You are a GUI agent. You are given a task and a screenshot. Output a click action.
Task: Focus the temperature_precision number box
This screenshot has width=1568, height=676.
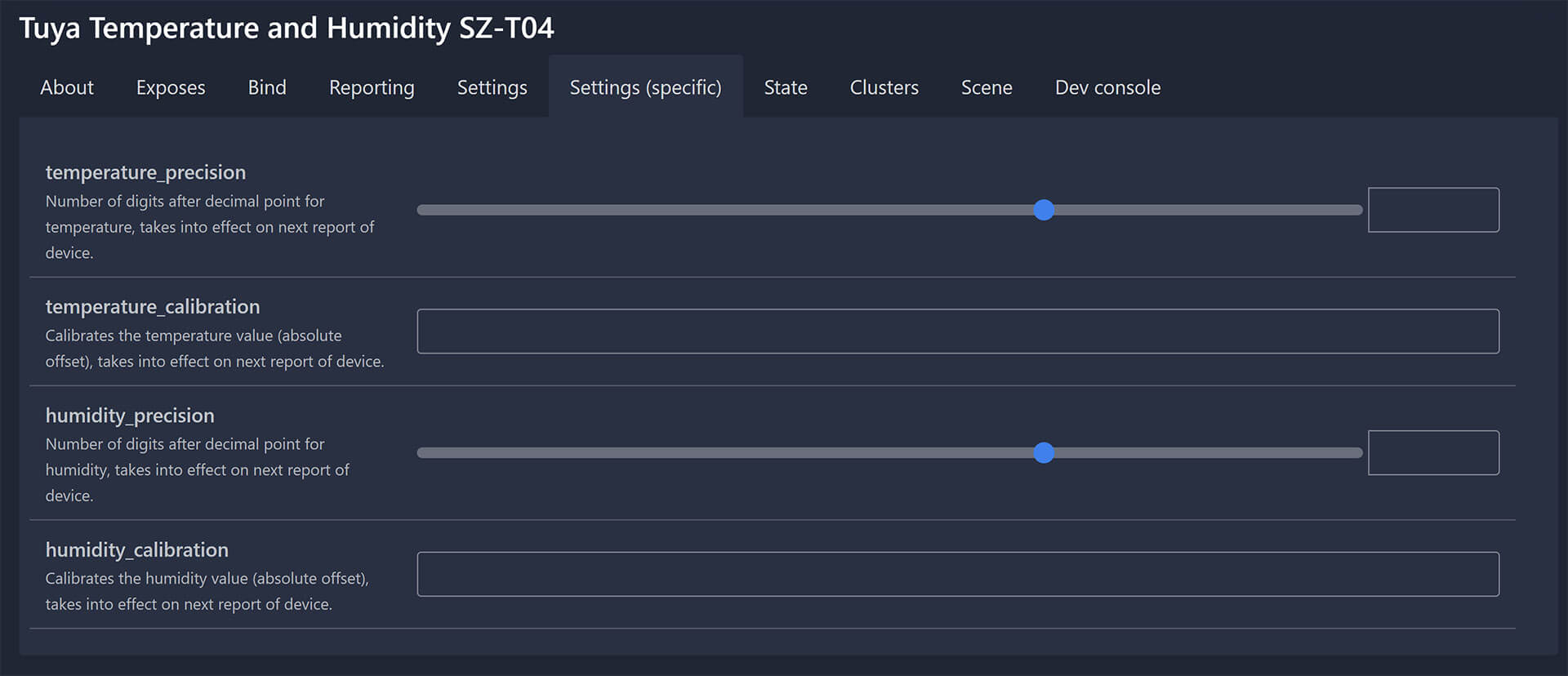pyautogui.click(x=1433, y=210)
